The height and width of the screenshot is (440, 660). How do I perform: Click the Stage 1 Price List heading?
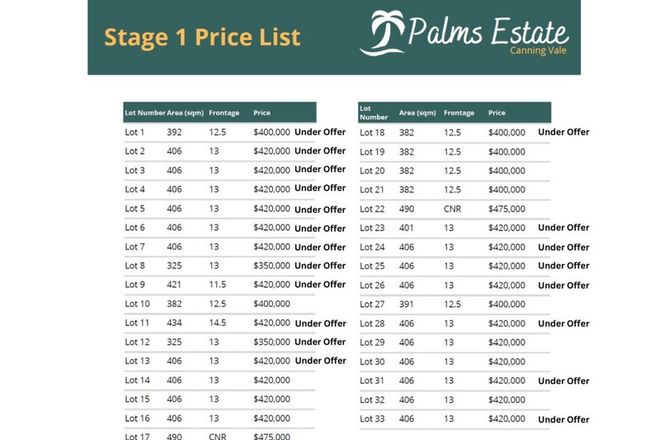pyautogui.click(x=202, y=38)
